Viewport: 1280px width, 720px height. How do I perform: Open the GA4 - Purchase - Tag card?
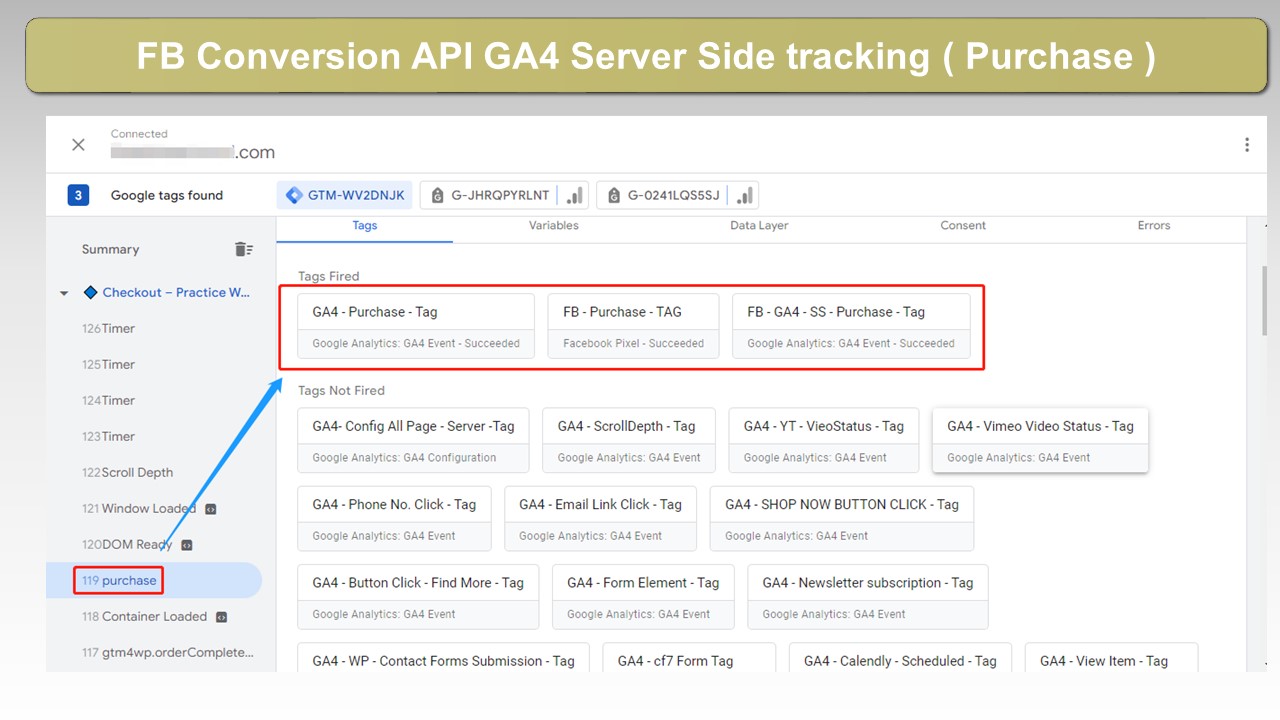coord(416,326)
